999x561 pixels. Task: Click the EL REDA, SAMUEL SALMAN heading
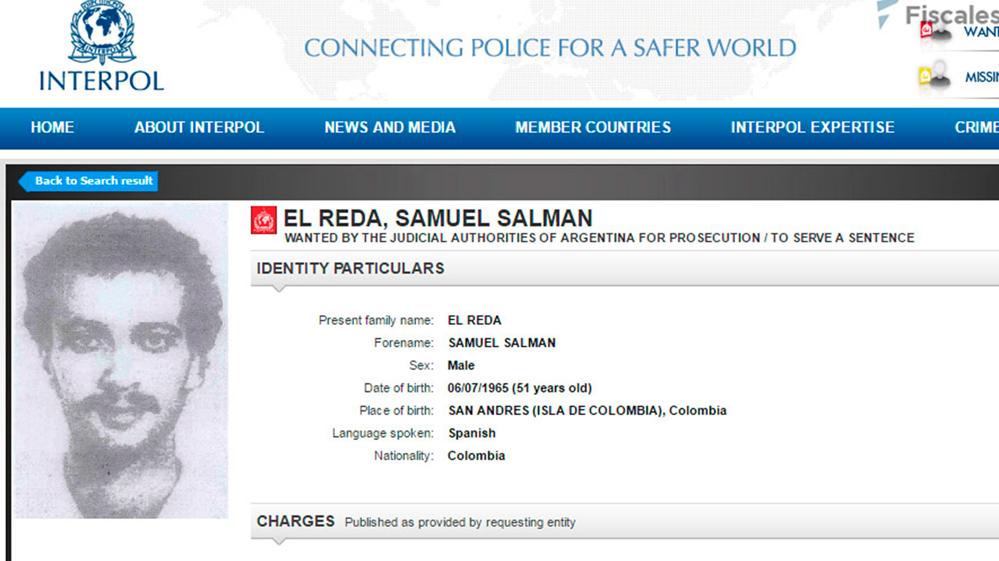click(x=438, y=218)
